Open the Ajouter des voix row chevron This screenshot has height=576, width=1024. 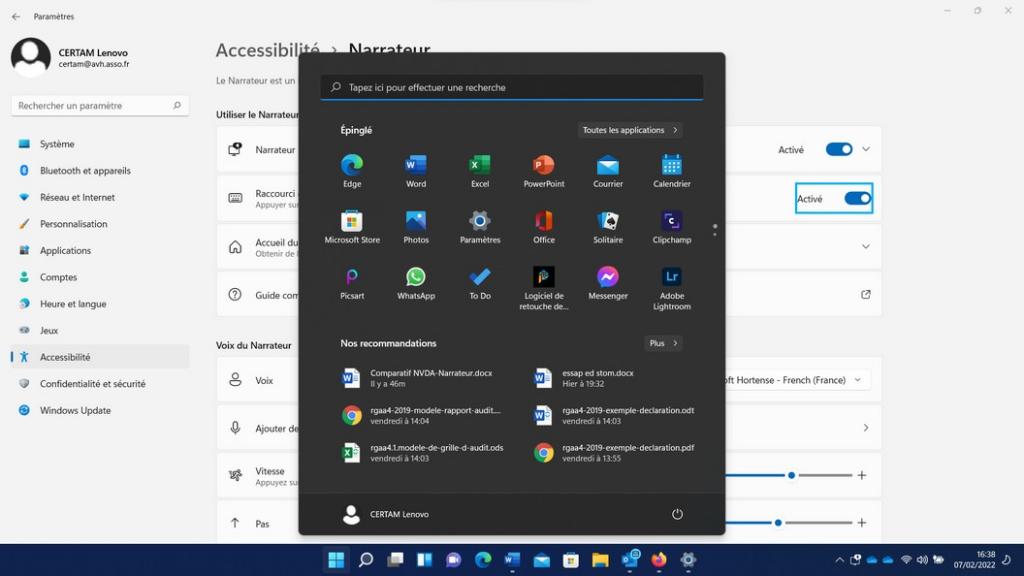(x=866, y=428)
